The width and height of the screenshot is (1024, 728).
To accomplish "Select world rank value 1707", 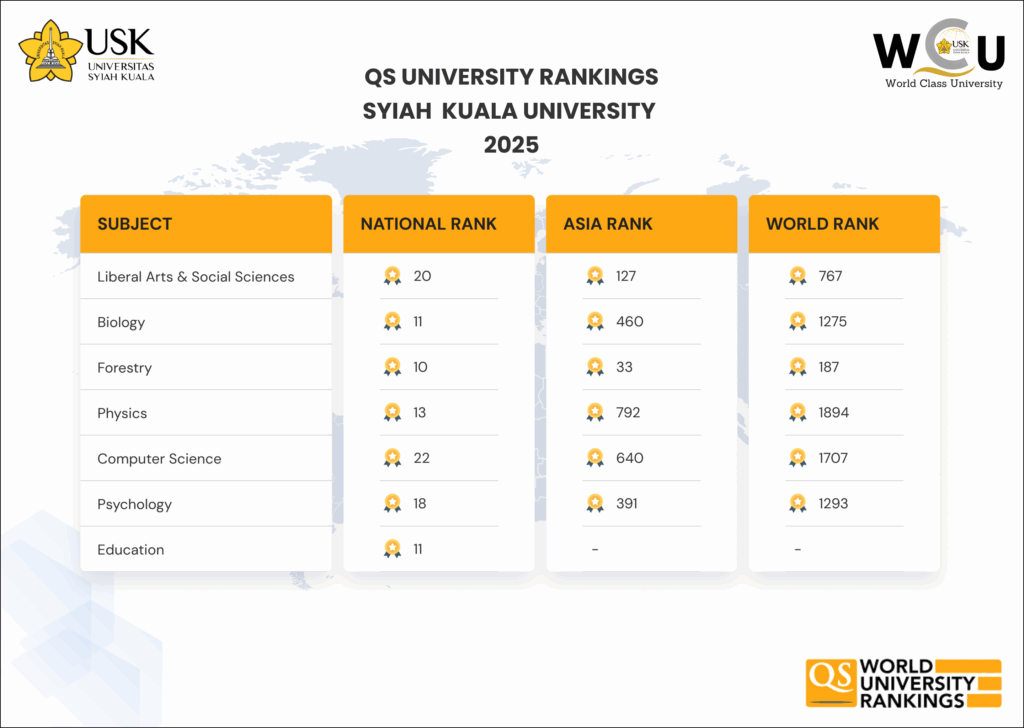I will click(x=833, y=458).
